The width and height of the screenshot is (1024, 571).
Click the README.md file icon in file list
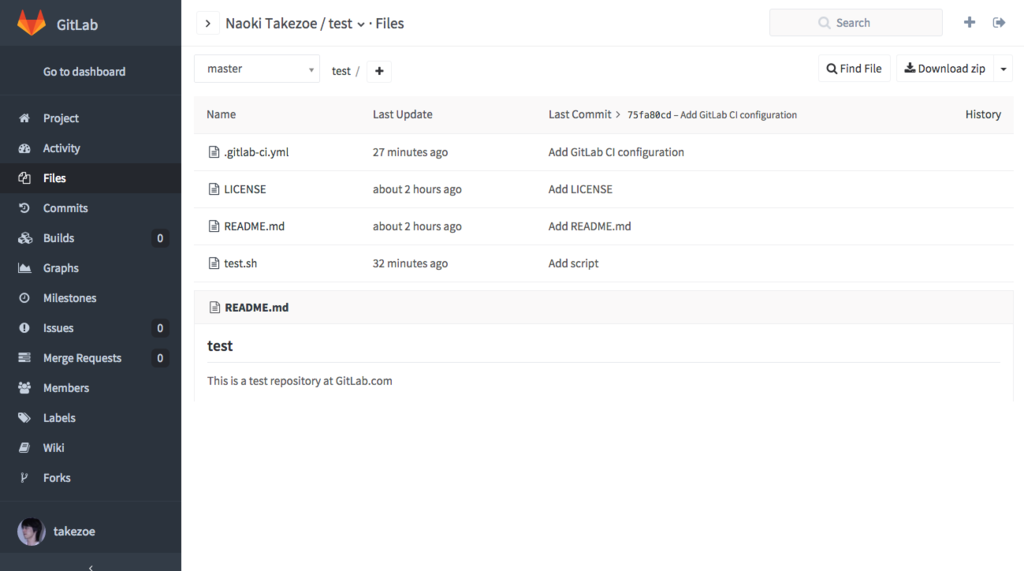point(214,226)
